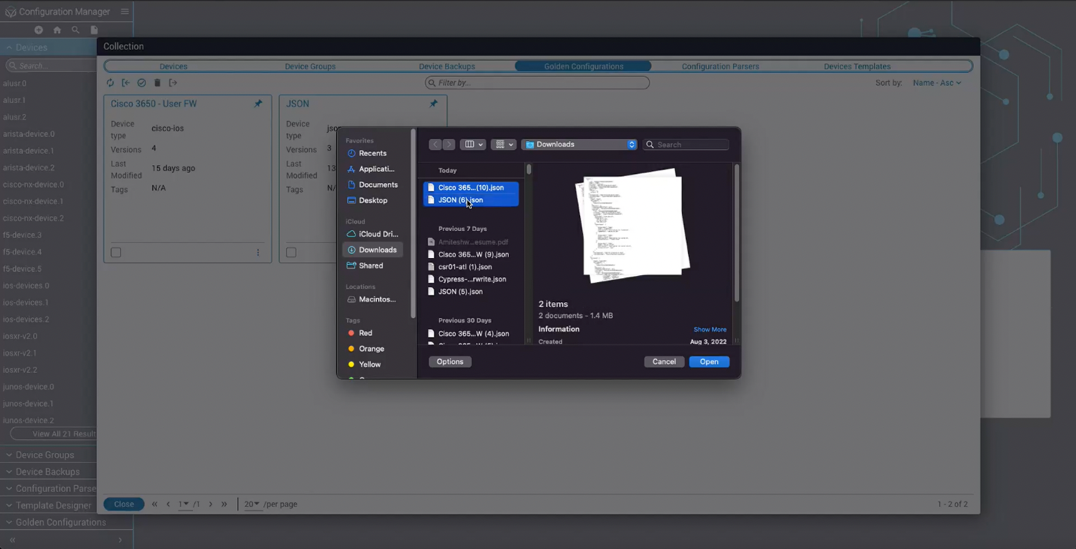Screen dimensions: 1076x549
Task: Select the Yellow tag in file dialog
Action: click(x=364, y=364)
